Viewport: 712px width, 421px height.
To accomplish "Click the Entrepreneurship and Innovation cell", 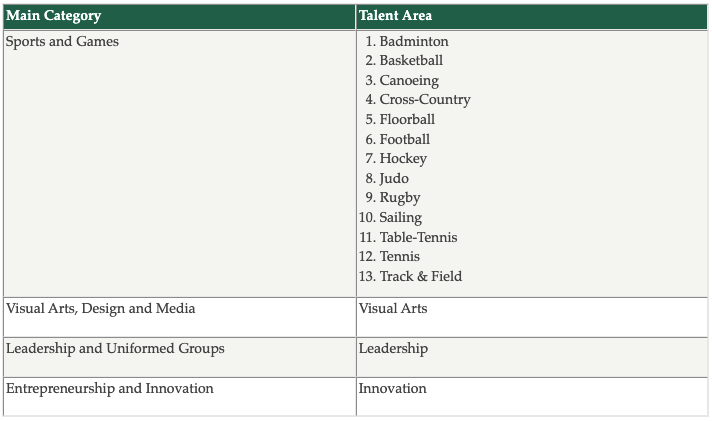I will click(x=179, y=396).
